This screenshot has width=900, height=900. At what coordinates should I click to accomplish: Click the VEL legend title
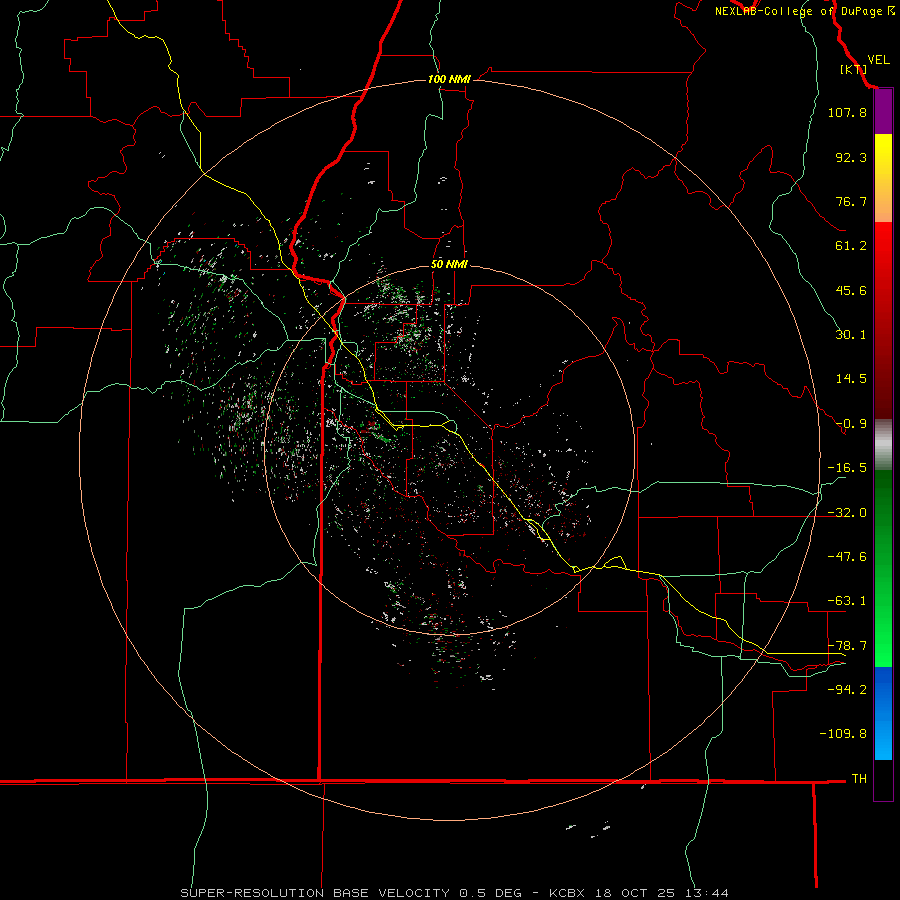[x=878, y=60]
